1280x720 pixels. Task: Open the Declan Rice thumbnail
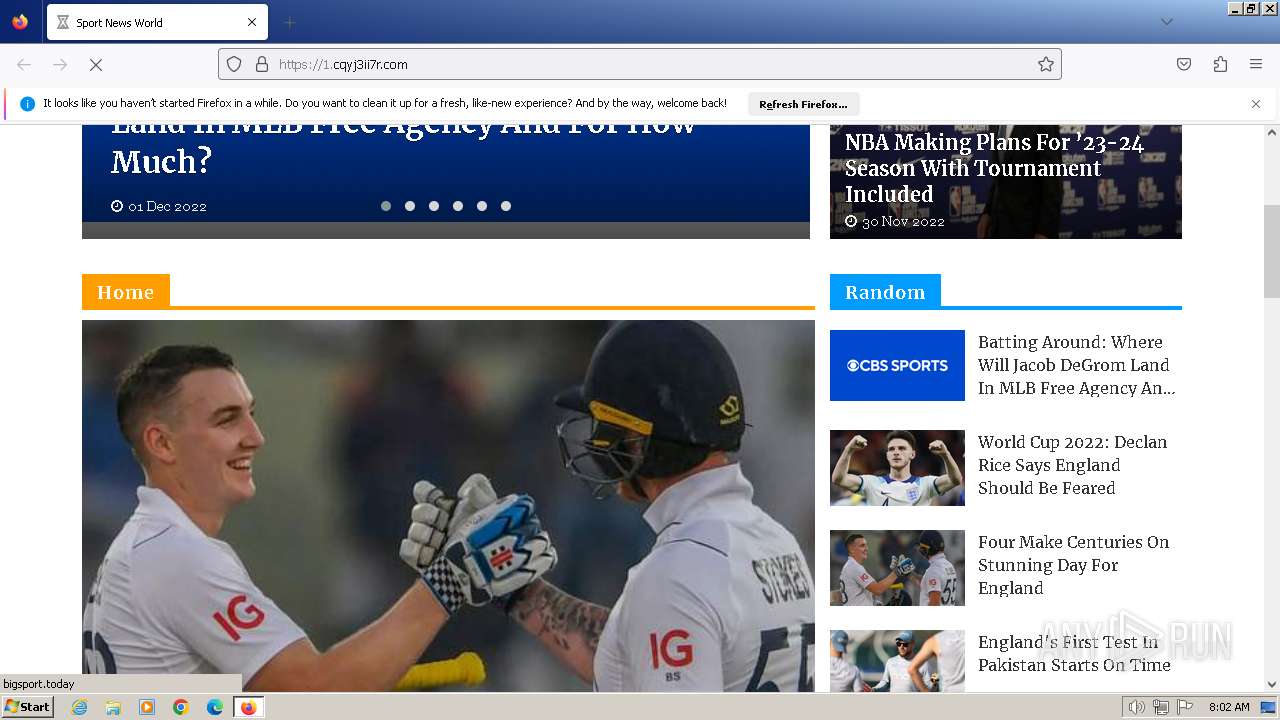pos(897,468)
